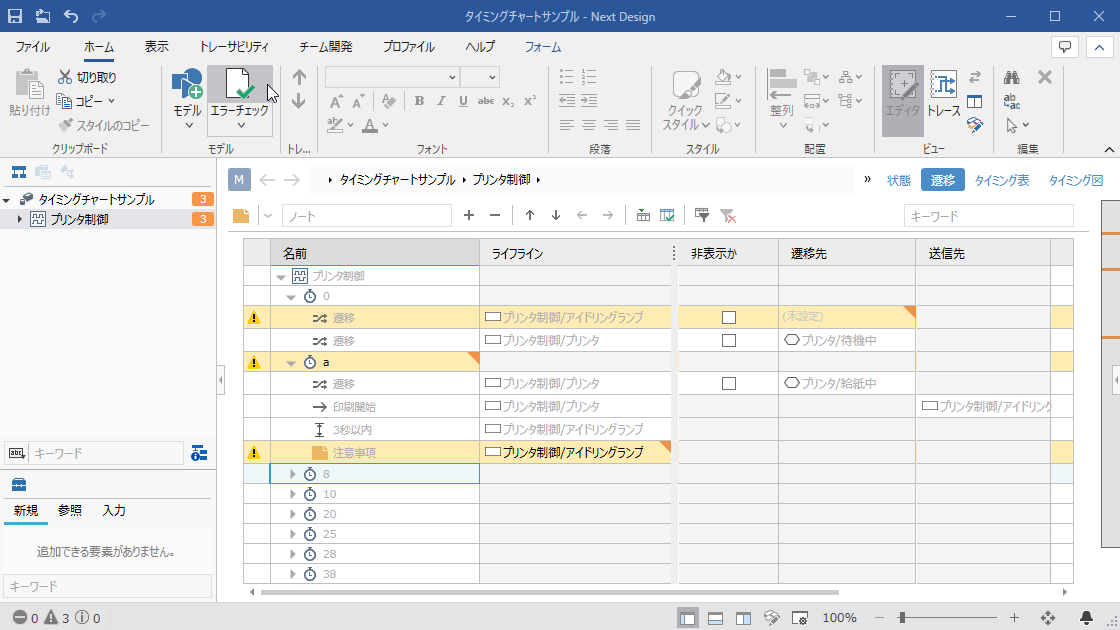Click the Align (整列) icon
The image size is (1120, 630).
pyautogui.click(x=781, y=86)
